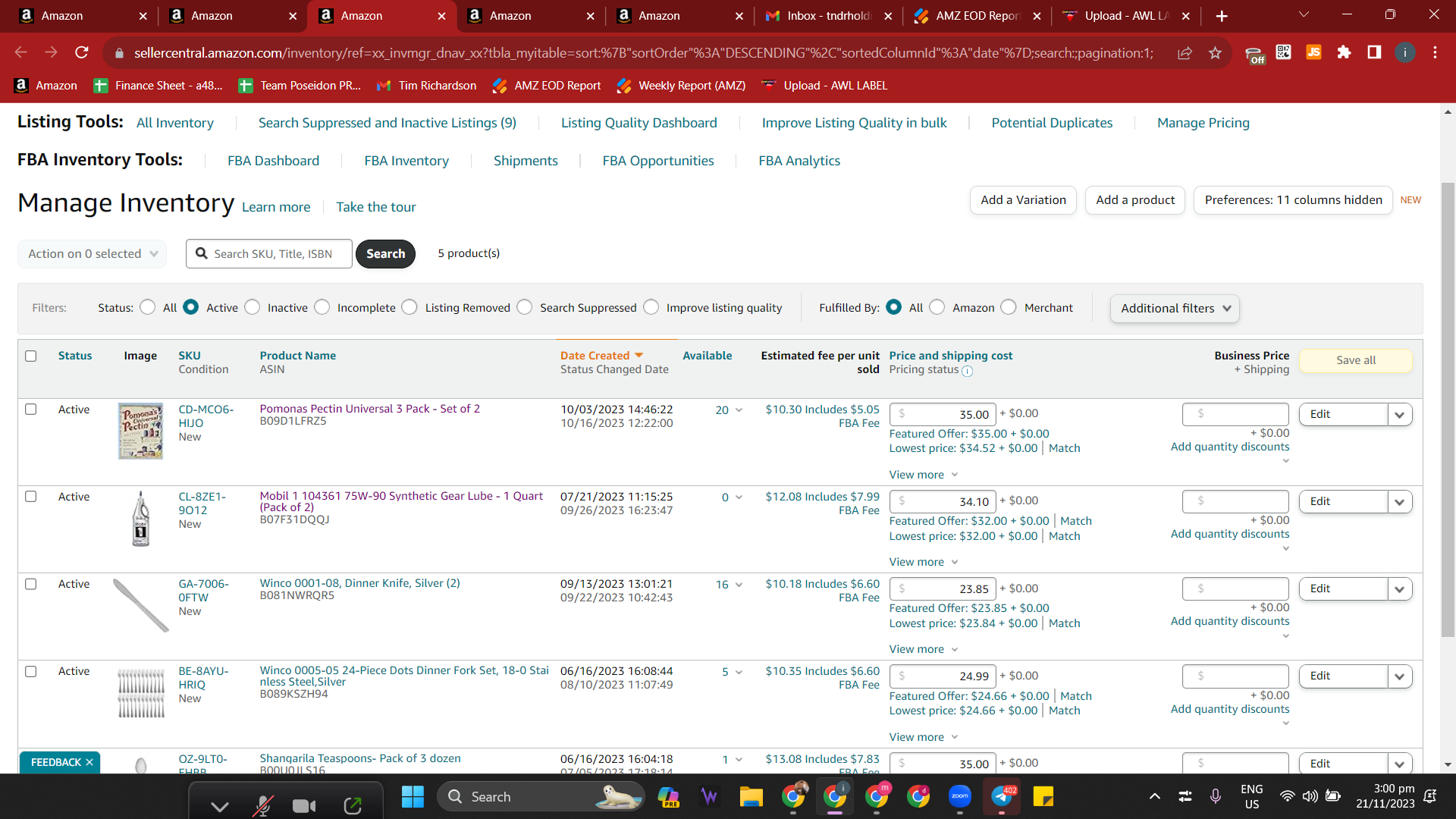Image resolution: width=1456 pixels, height=819 pixels.
Task: Expand the Additional filters dropdown
Action: 1175,309
